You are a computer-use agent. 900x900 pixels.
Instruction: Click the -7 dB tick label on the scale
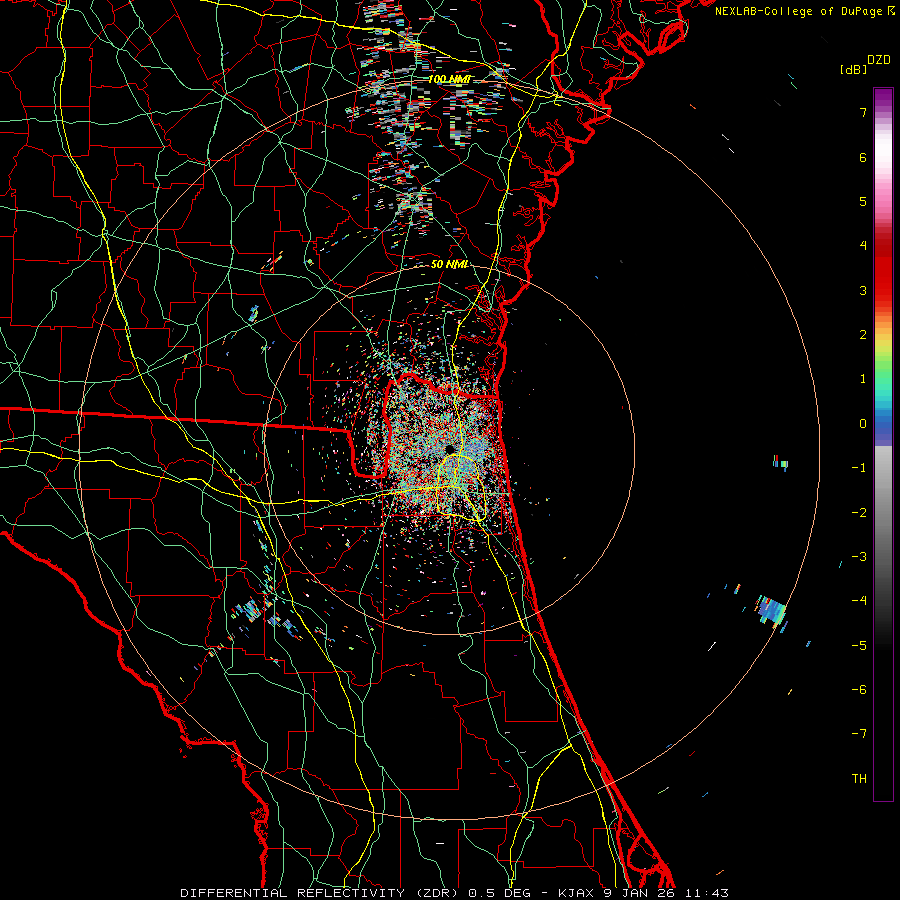pos(859,734)
